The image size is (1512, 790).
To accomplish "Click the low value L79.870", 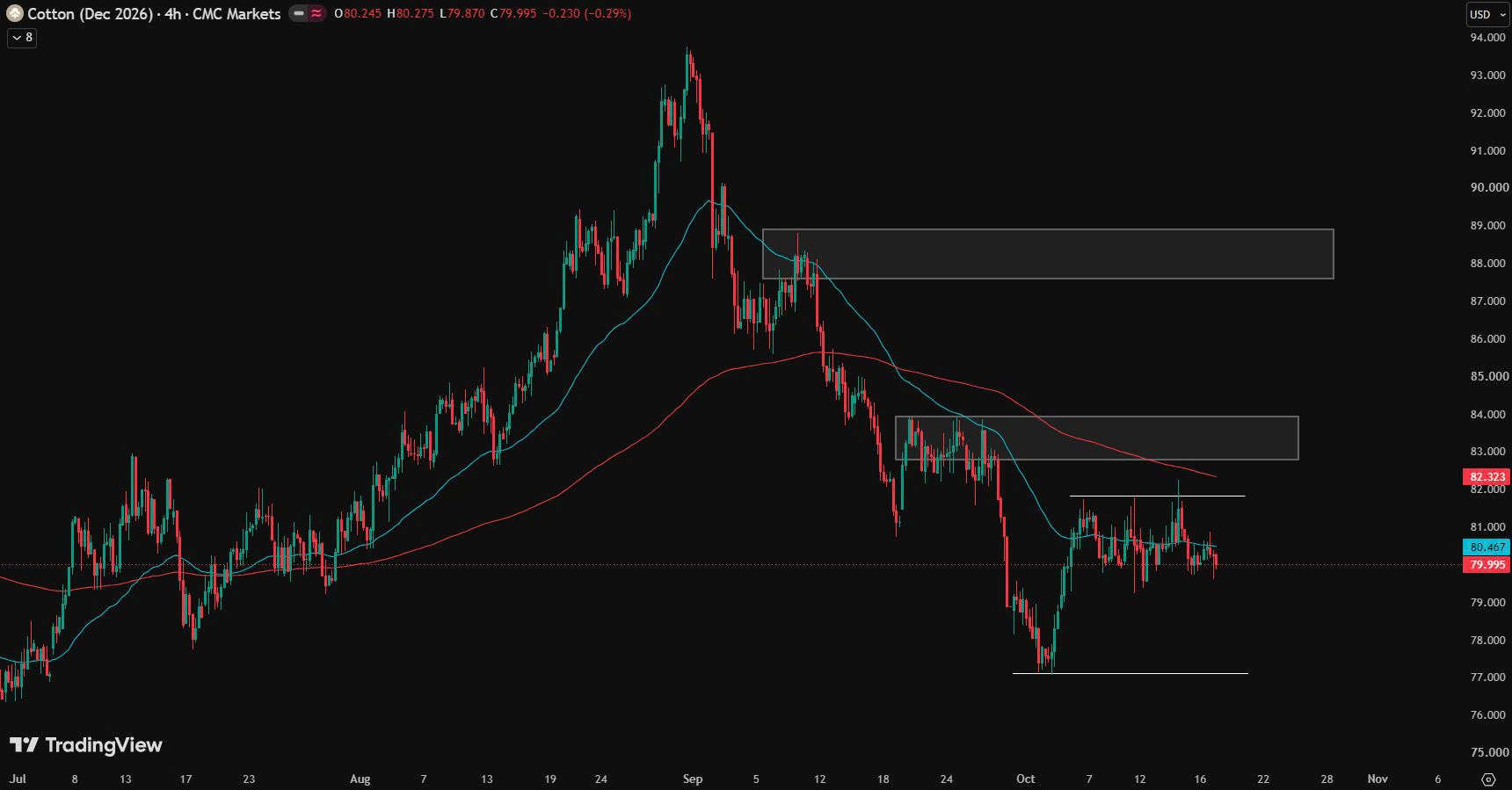I will coord(462,14).
